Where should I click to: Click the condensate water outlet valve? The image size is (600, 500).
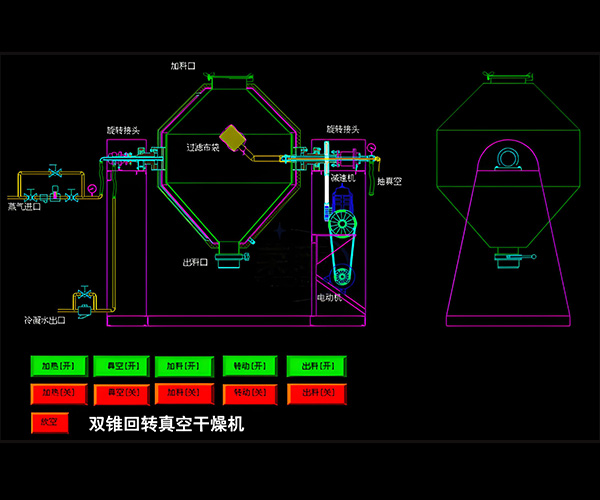pos(82,299)
